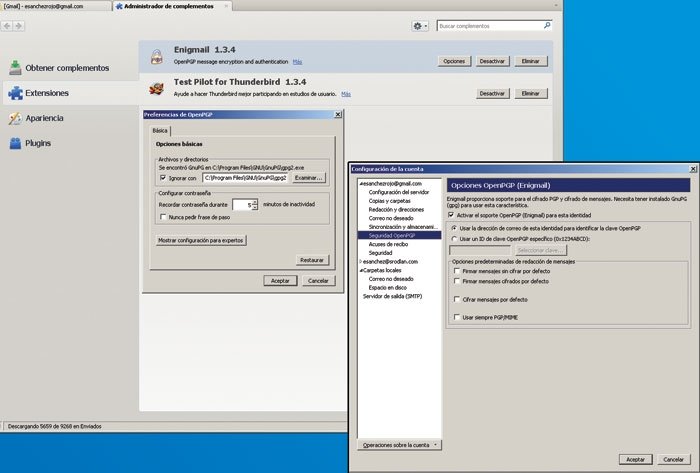Click Mostrar configuración para expertos

[x=201, y=240]
